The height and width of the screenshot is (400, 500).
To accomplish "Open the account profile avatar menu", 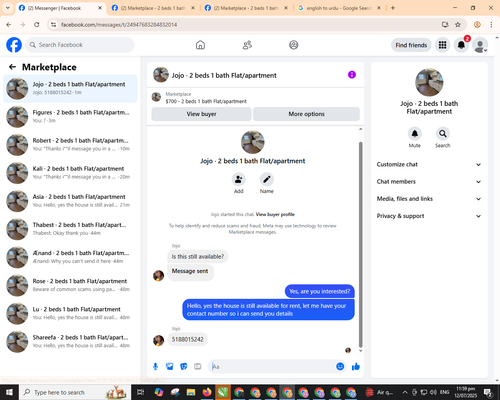I will click(x=480, y=45).
